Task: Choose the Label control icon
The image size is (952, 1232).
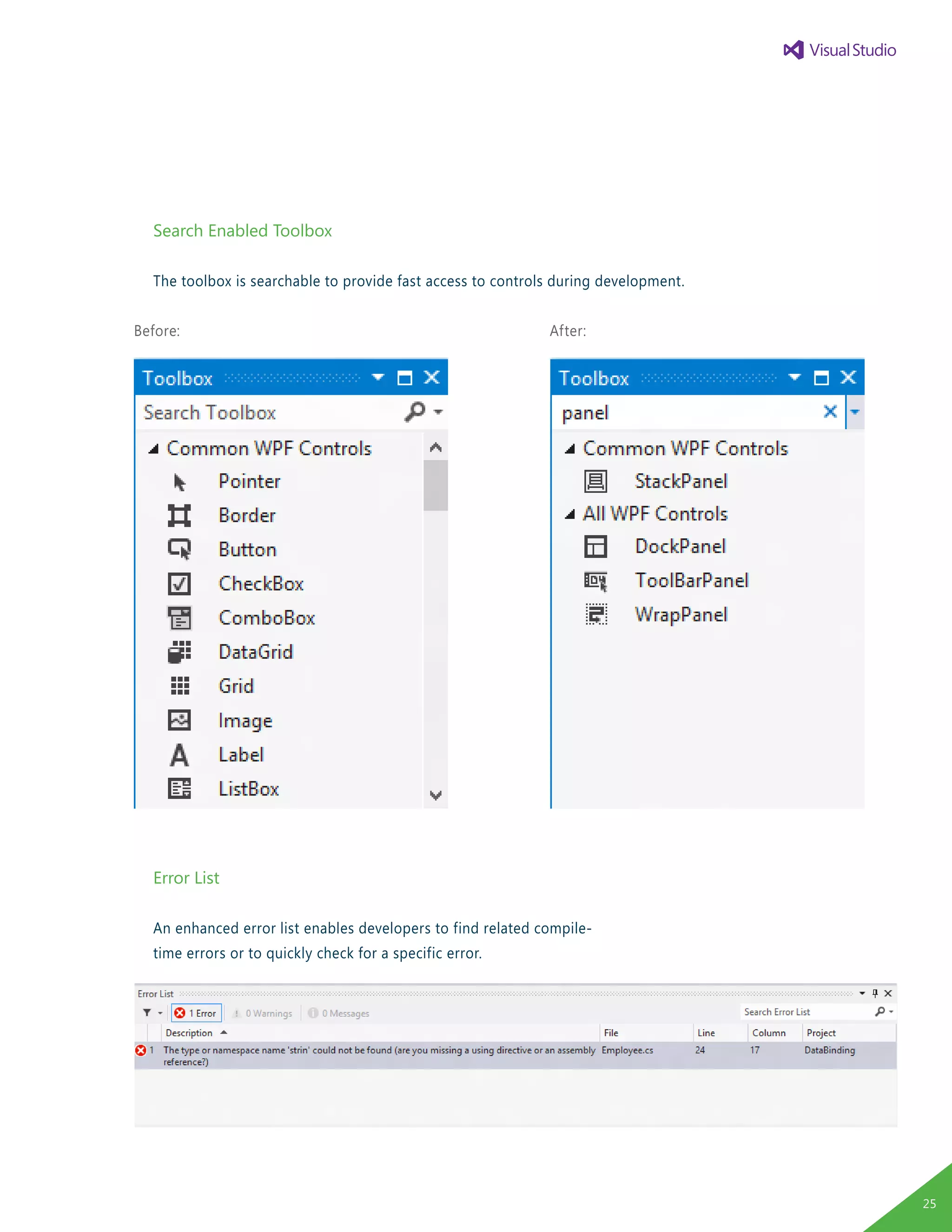Action: click(179, 755)
